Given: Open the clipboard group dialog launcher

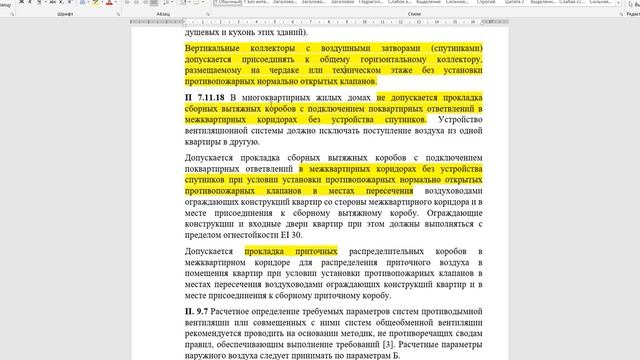Looking at the screenshot, I should click(12, 14).
